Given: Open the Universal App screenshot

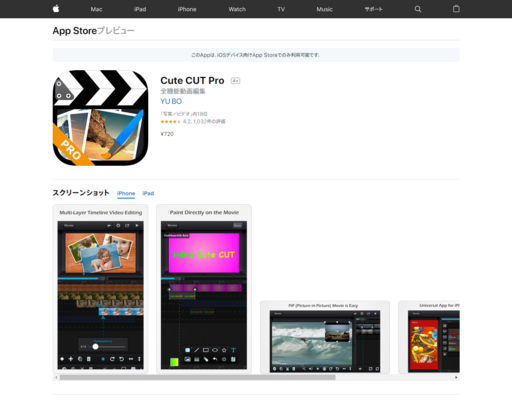Looking at the screenshot, I should click(429, 337).
